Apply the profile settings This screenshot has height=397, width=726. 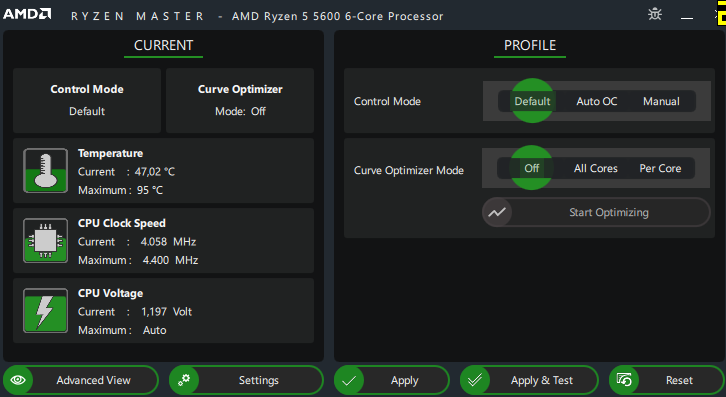[392, 380]
